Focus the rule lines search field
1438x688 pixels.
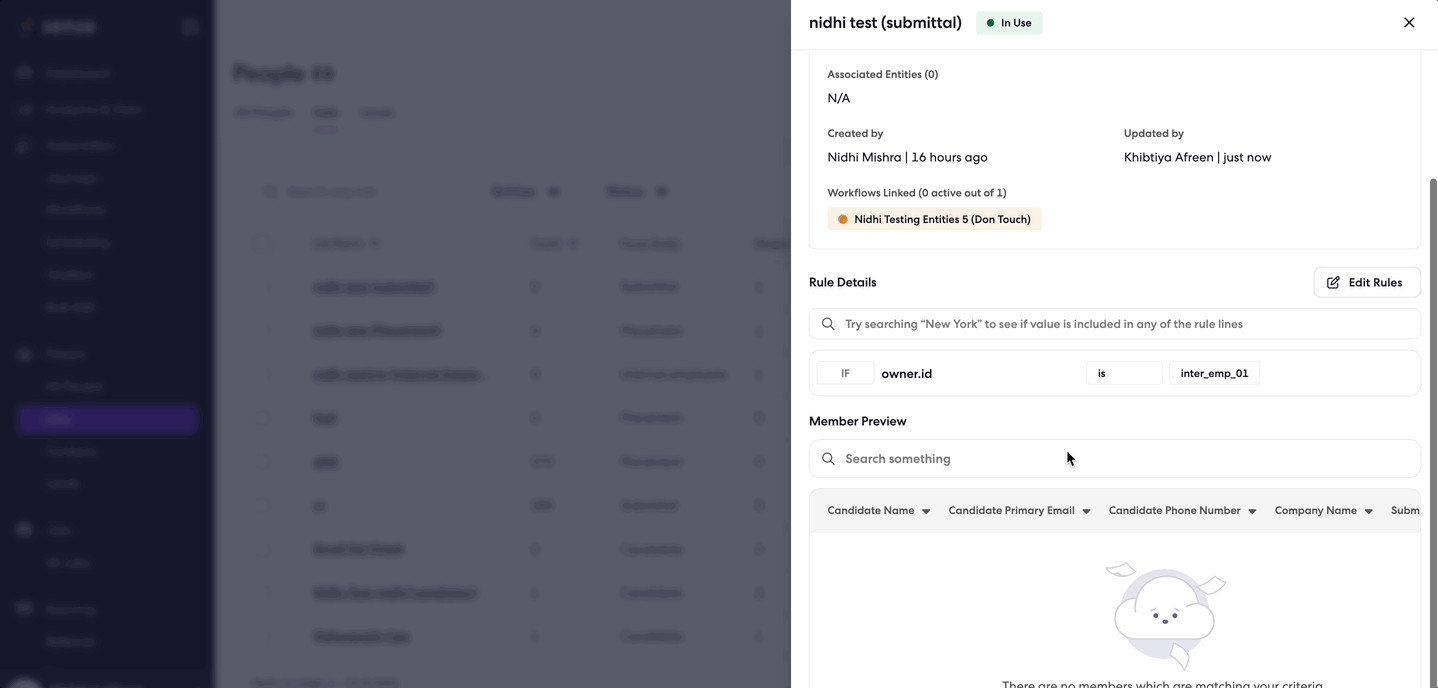1114,324
